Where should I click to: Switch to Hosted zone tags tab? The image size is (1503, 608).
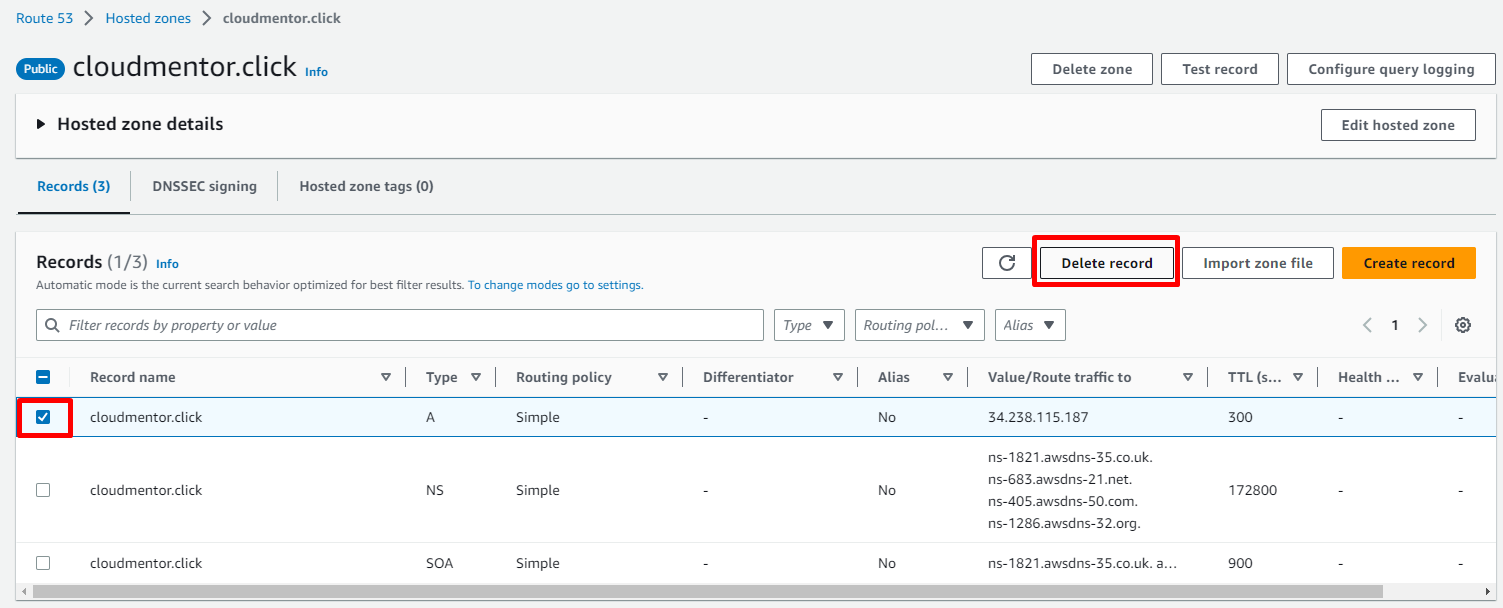click(x=366, y=186)
